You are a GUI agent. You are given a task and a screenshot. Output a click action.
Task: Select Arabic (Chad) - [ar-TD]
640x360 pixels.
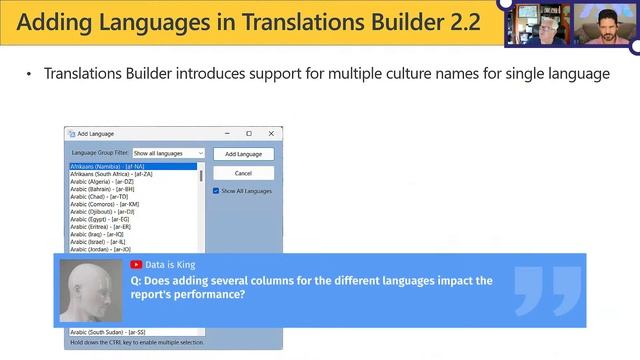point(133,197)
